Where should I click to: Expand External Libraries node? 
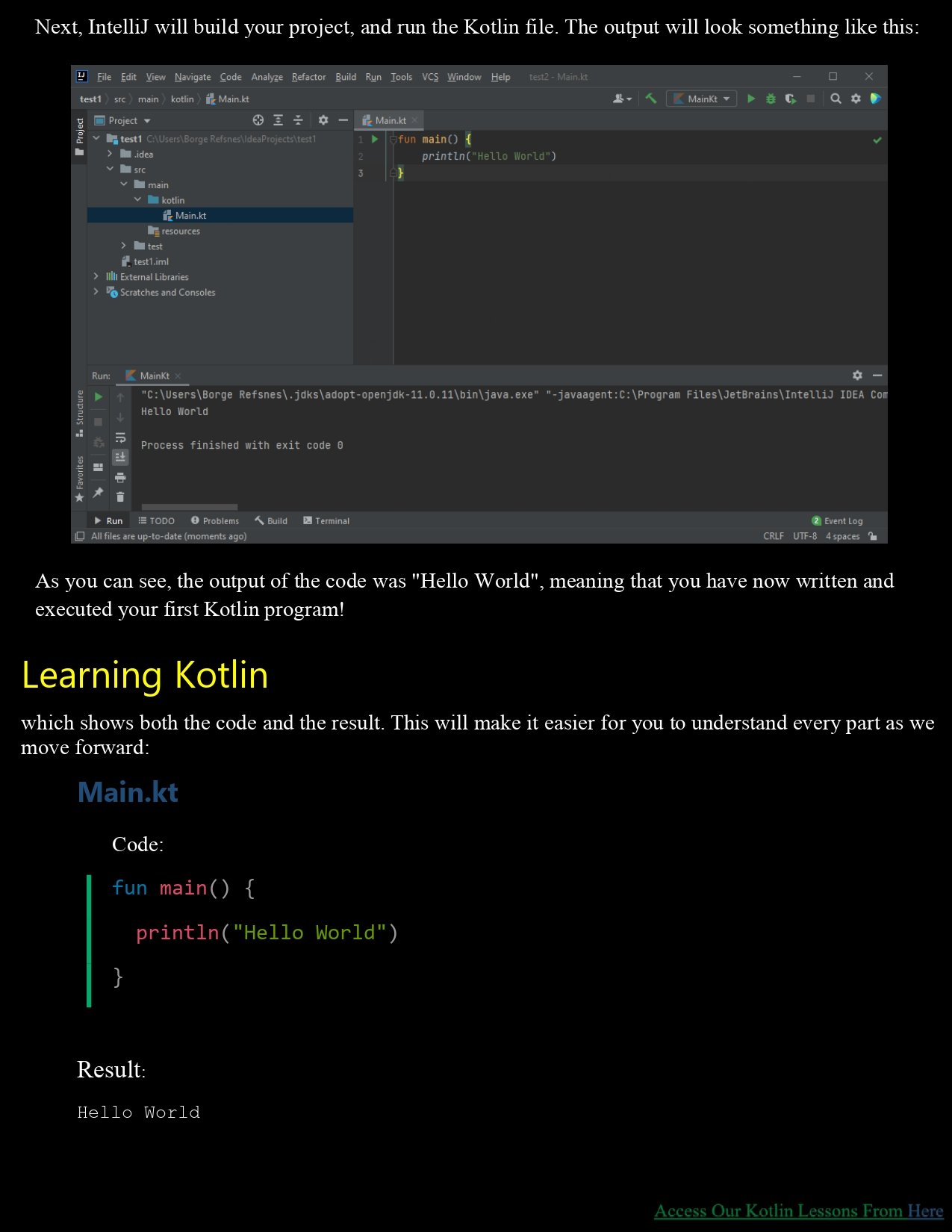coord(96,276)
